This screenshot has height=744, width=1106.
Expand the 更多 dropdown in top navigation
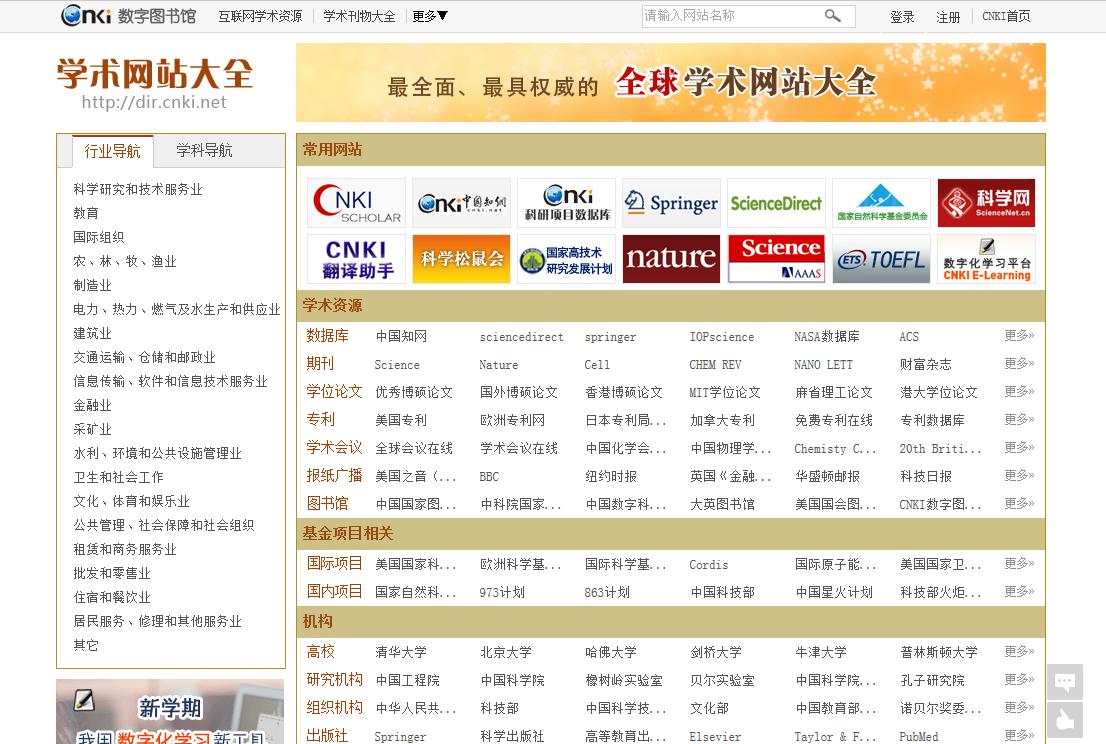click(429, 16)
